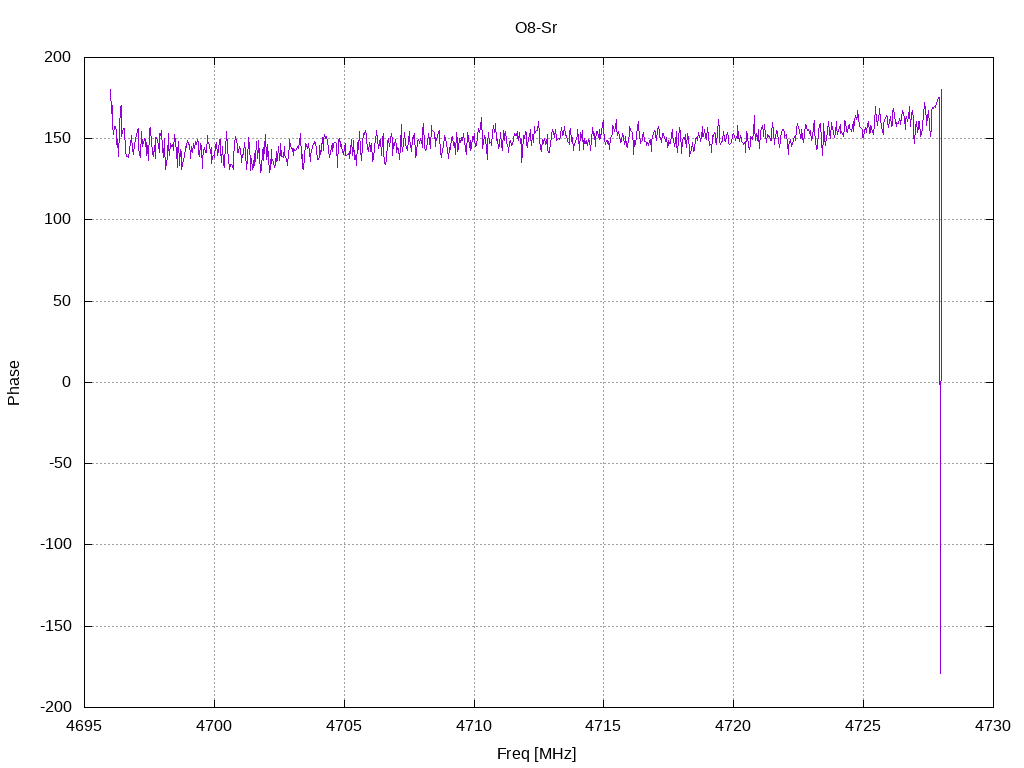Screen dimensions: 1024x768
Task: Click the y-axis tick label -150
Action: click(x=56, y=626)
